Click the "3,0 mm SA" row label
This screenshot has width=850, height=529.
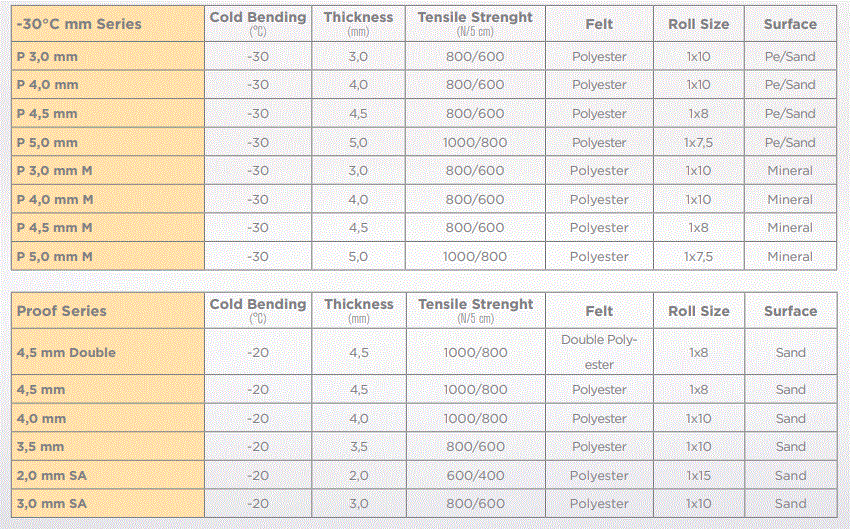click(52, 504)
